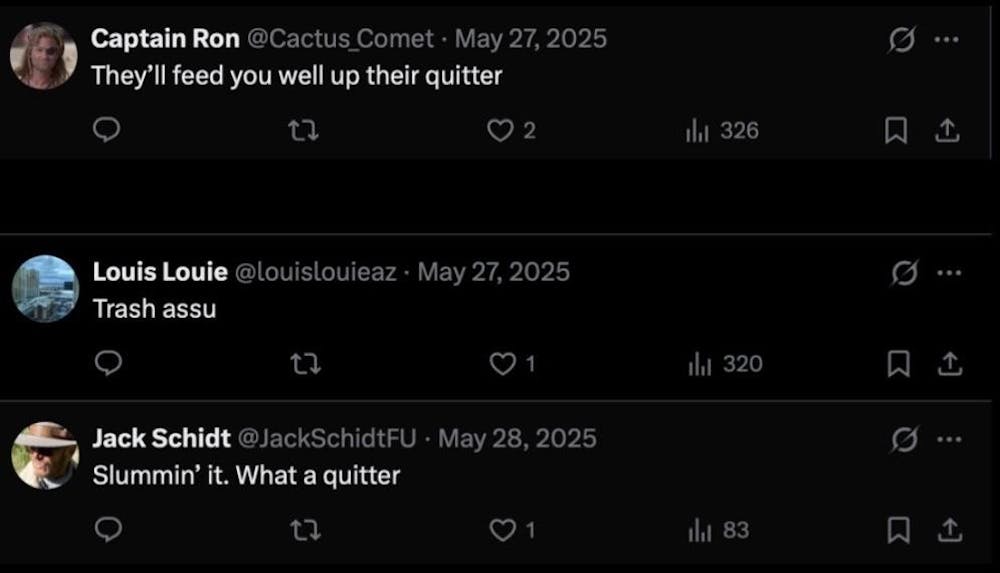Click the May 28, 2025 timestamp
This screenshot has width=1000, height=573.
(517, 438)
